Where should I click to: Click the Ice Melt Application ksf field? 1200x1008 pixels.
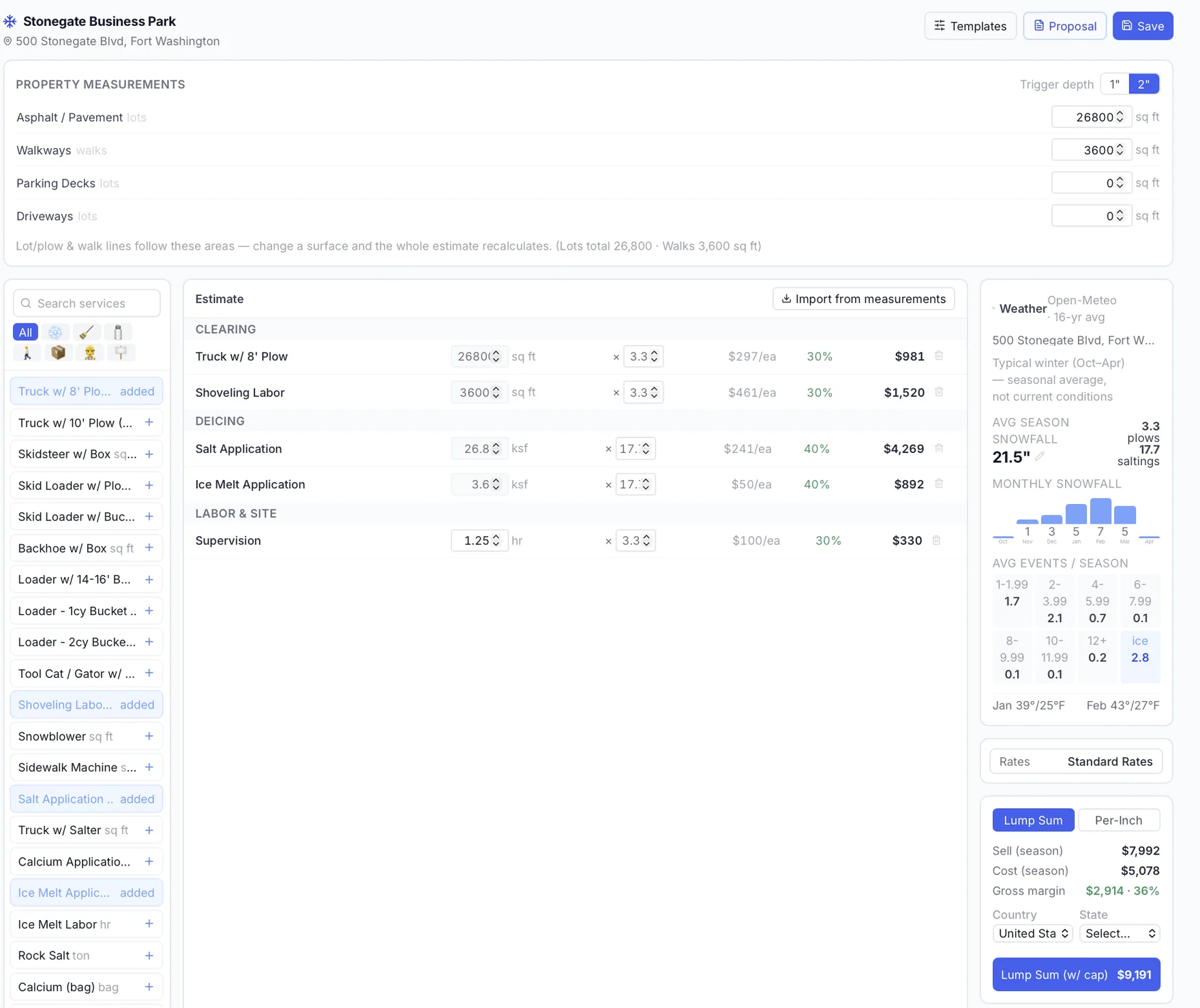pos(479,484)
